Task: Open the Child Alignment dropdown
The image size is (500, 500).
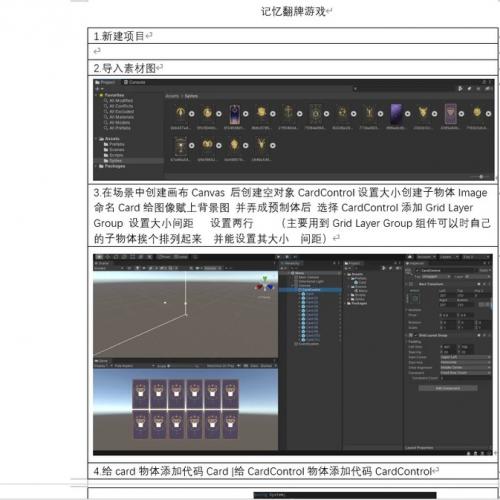Action: (x=465, y=368)
